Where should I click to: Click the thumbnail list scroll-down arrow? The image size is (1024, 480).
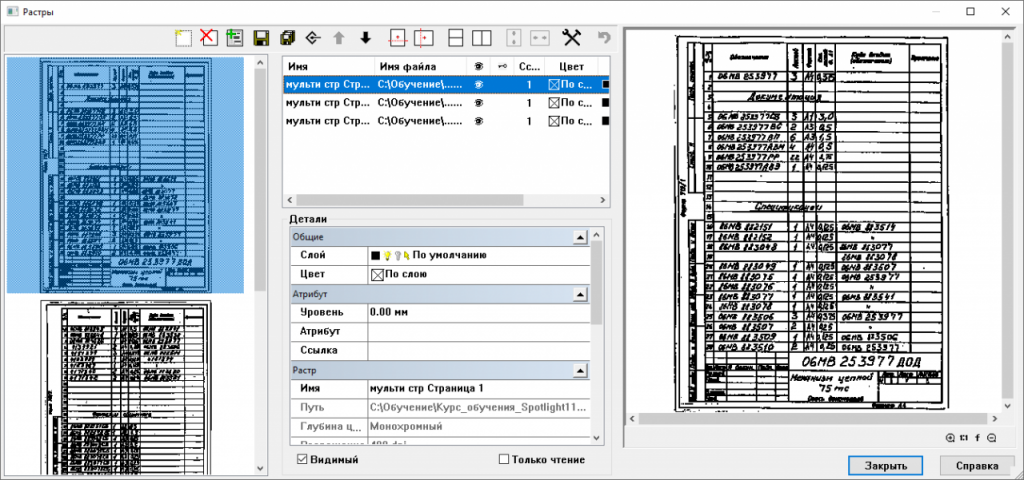[x=260, y=468]
